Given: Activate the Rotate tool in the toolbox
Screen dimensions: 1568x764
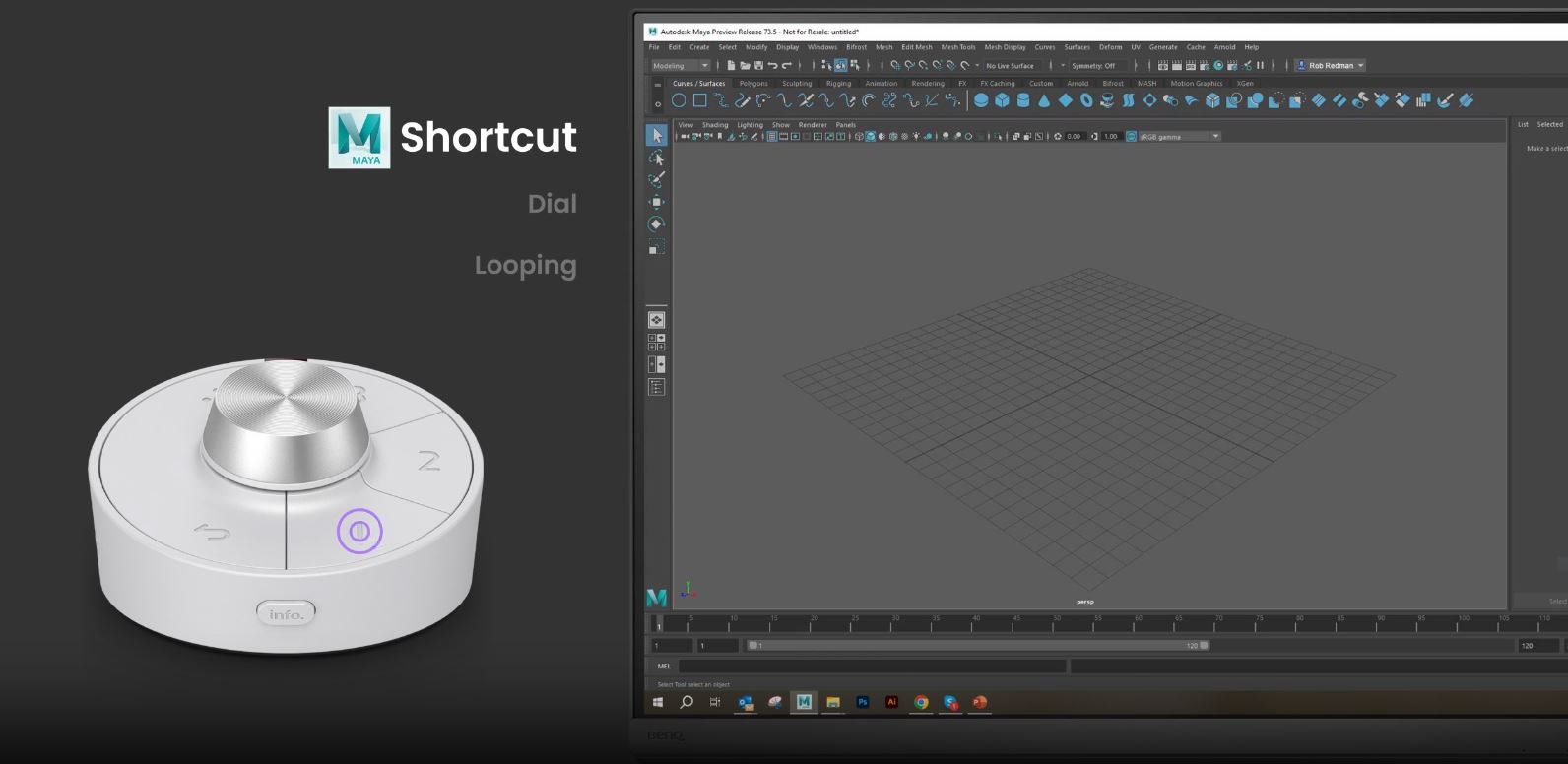Looking at the screenshot, I should coord(656,224).
